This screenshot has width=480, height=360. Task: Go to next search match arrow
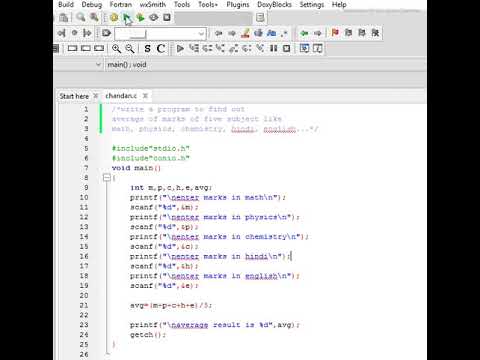(x=232, y=33)
